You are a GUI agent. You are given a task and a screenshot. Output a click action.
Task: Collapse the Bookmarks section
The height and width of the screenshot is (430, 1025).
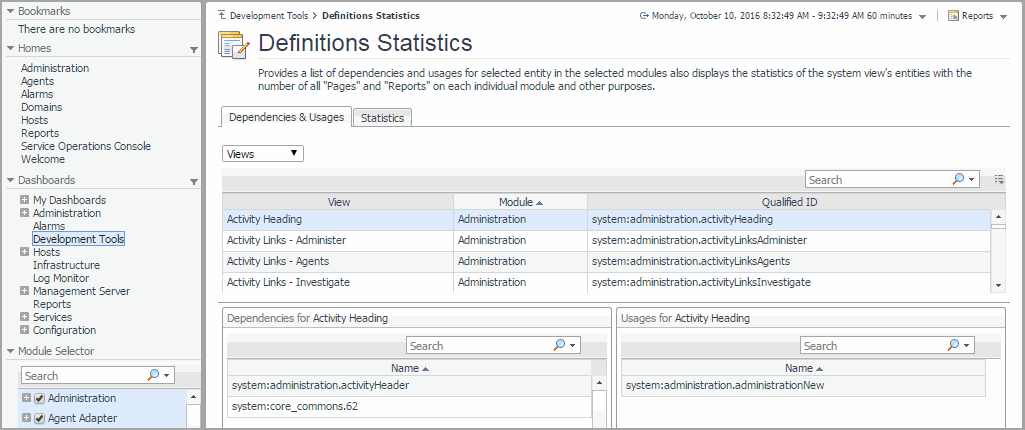10,10
